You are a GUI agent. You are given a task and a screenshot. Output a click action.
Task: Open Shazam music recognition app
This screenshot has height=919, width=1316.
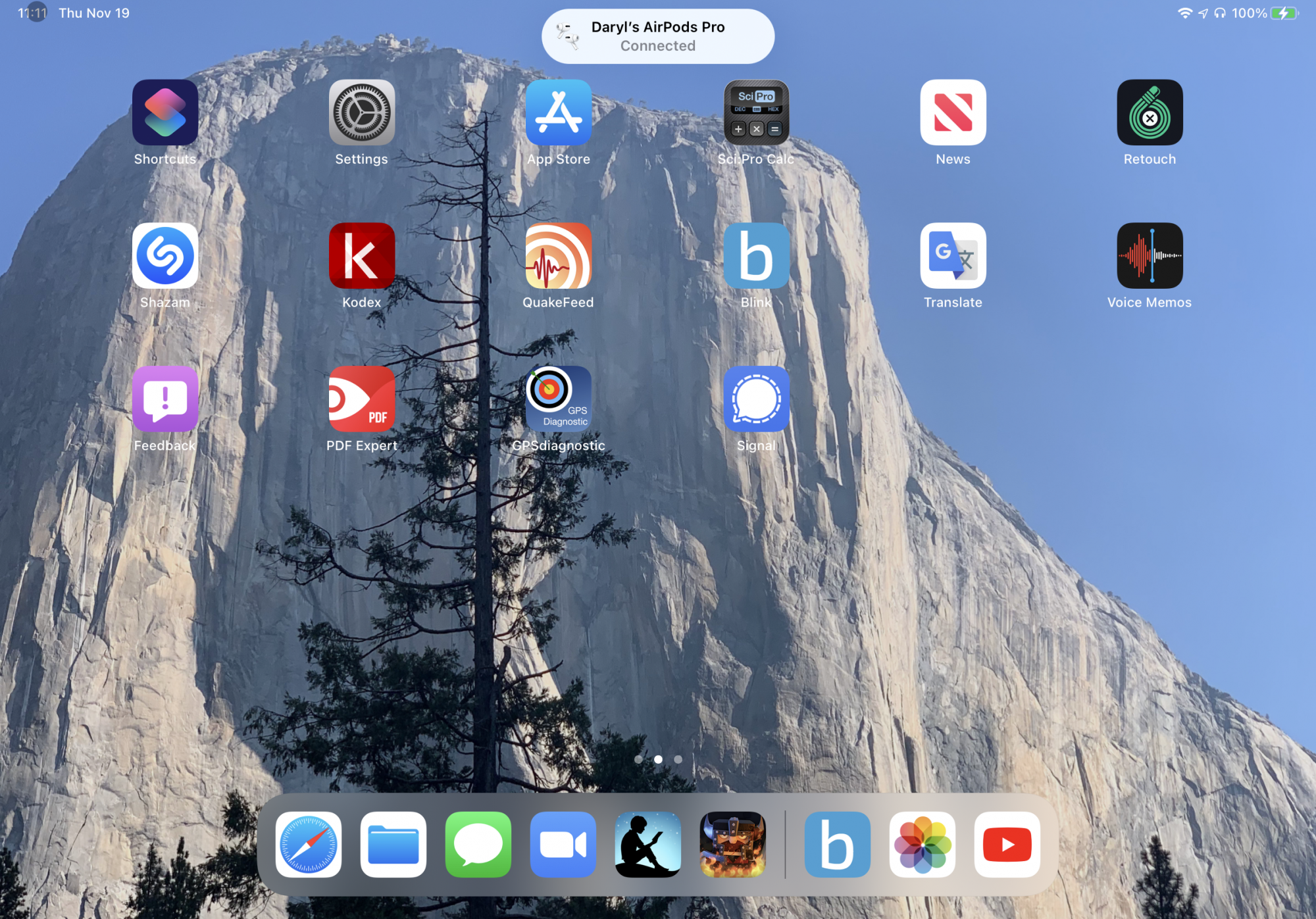pyautogui.click(x=164, y=256)
